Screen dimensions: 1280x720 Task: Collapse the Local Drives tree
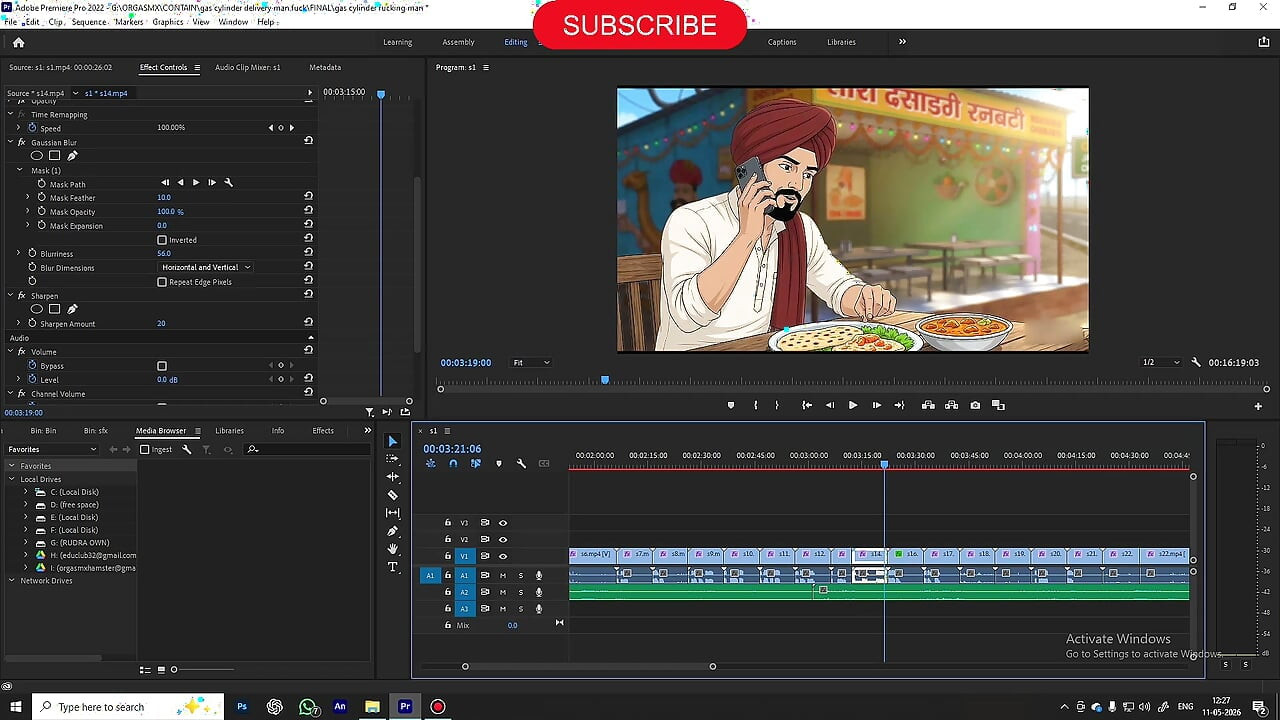click(12, 479)
